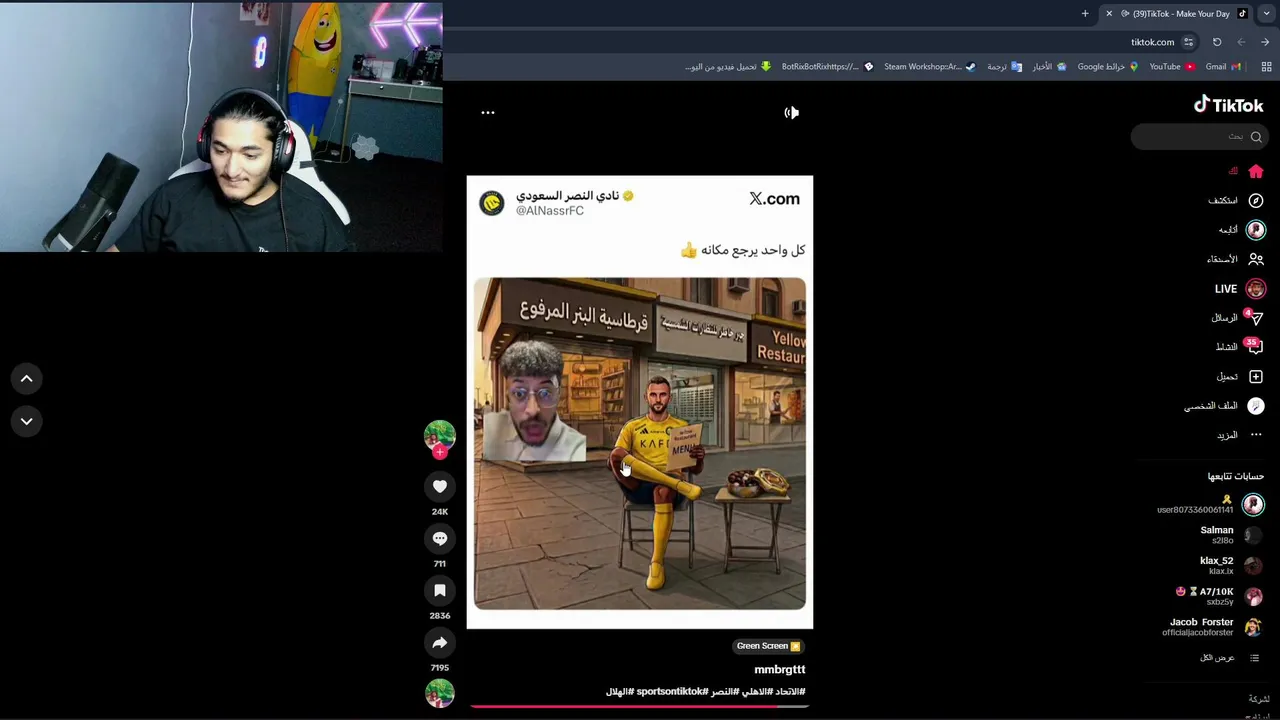Open Messages with the paper plane icon
The width and height of the screenshot is (1280, 720).
(1238, 318)
